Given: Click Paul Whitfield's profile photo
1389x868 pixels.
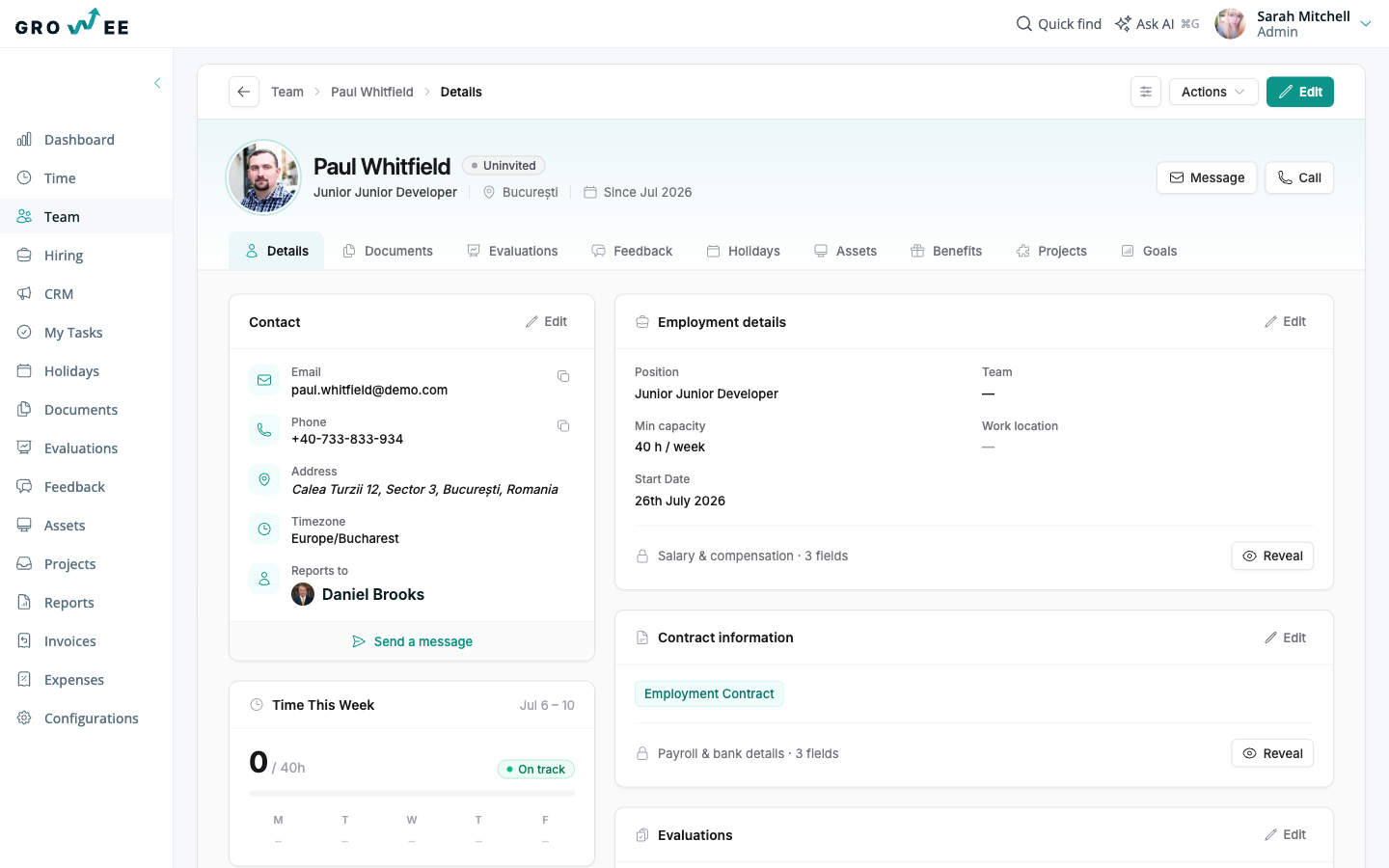Looking at the screenshot, I should tap(263, 177).
